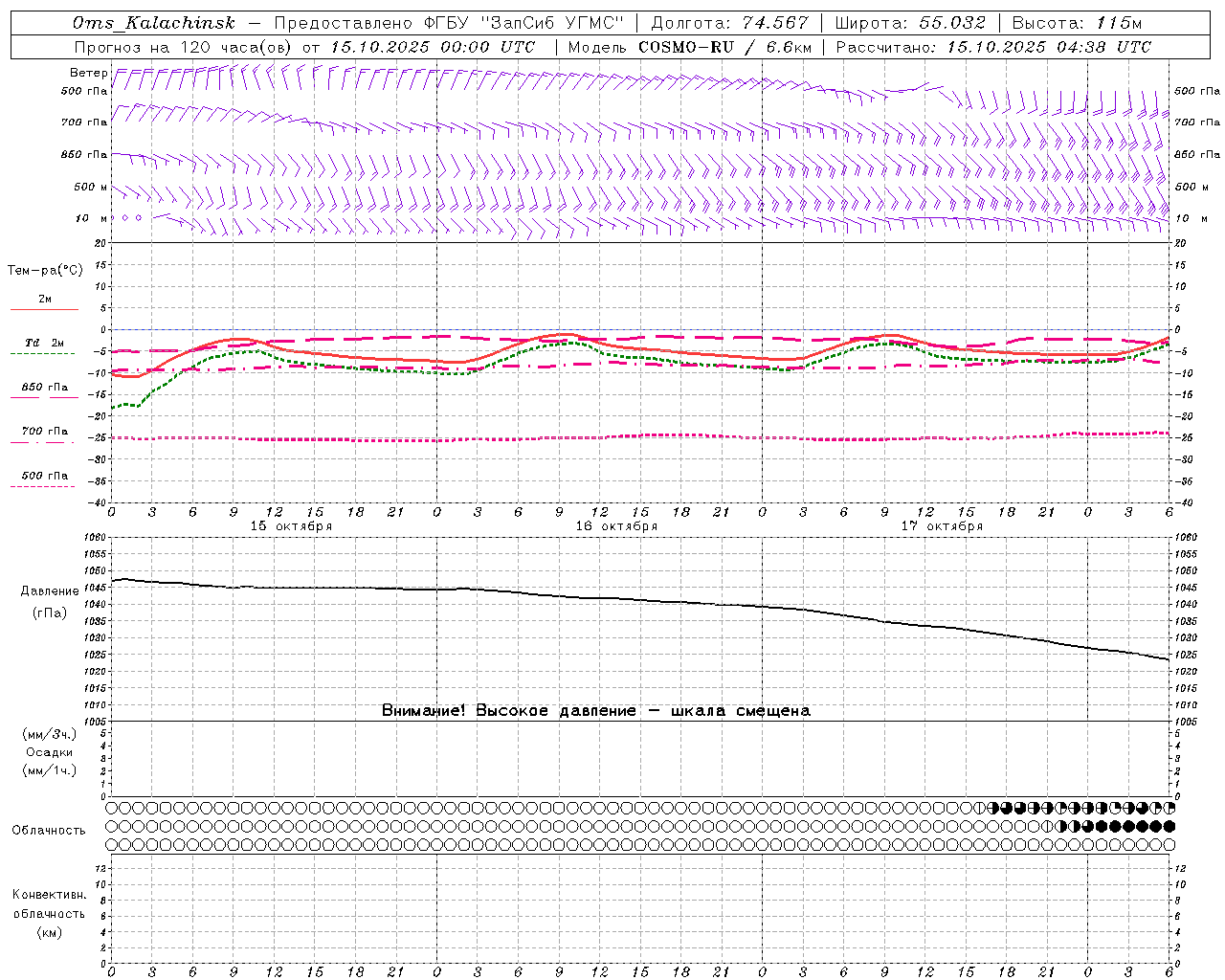Click the date label 15 октября
The width and height of the screenshot is (1225, 980).
click(291, 526)
